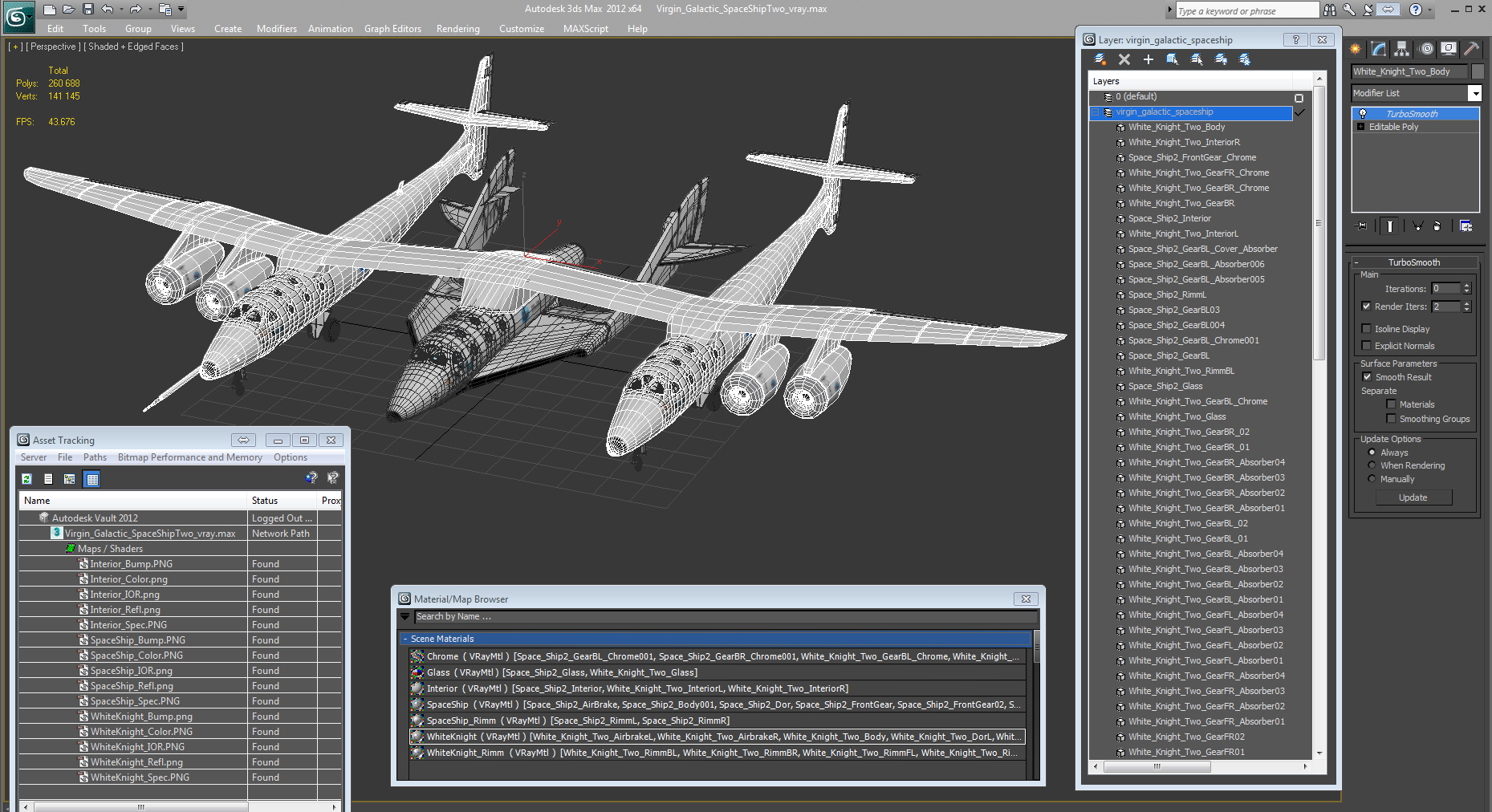Collapse TurboSmooth rollout
1492x812 pixels.
(x=1356, y=262)
